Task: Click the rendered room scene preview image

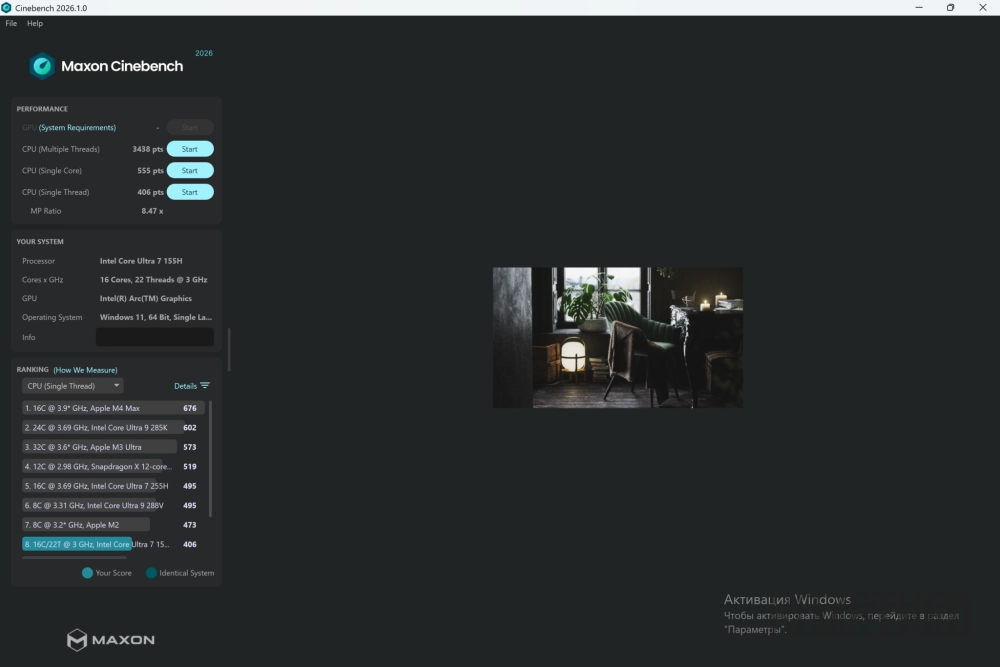Action: [x=617, y=337]
